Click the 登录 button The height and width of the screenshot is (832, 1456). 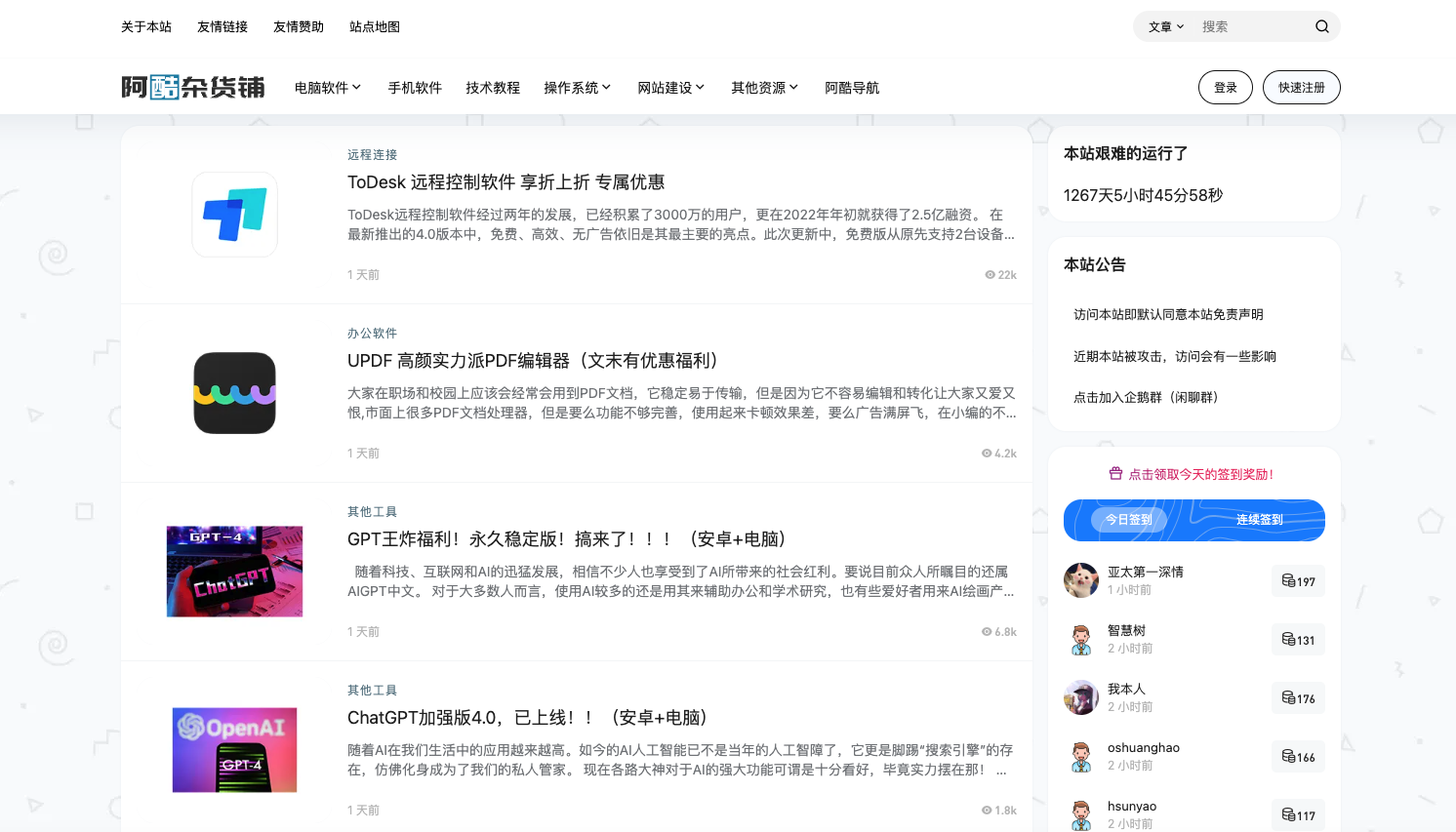1226,88
